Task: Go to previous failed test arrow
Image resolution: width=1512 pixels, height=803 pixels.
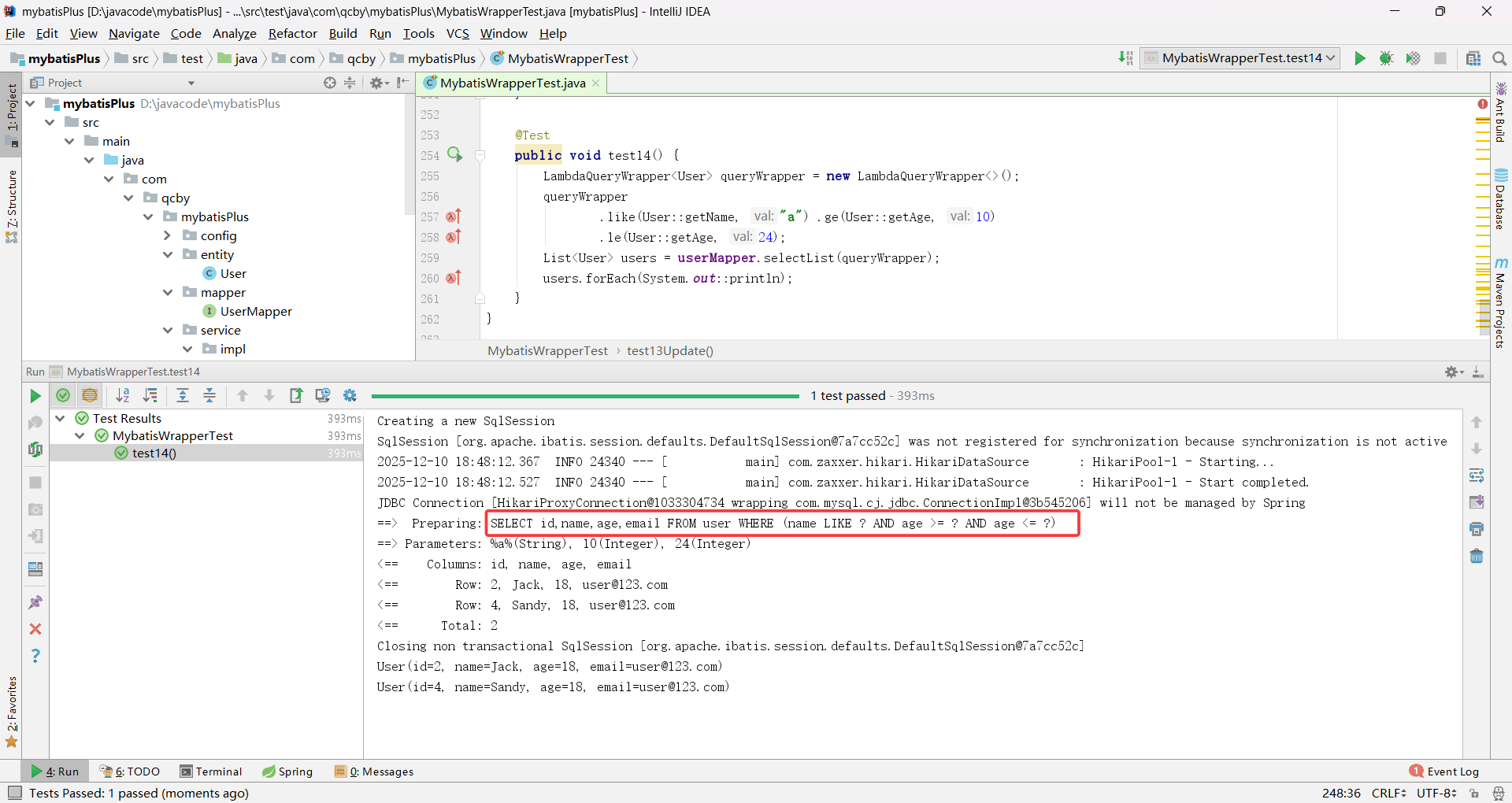Action: 243,396
